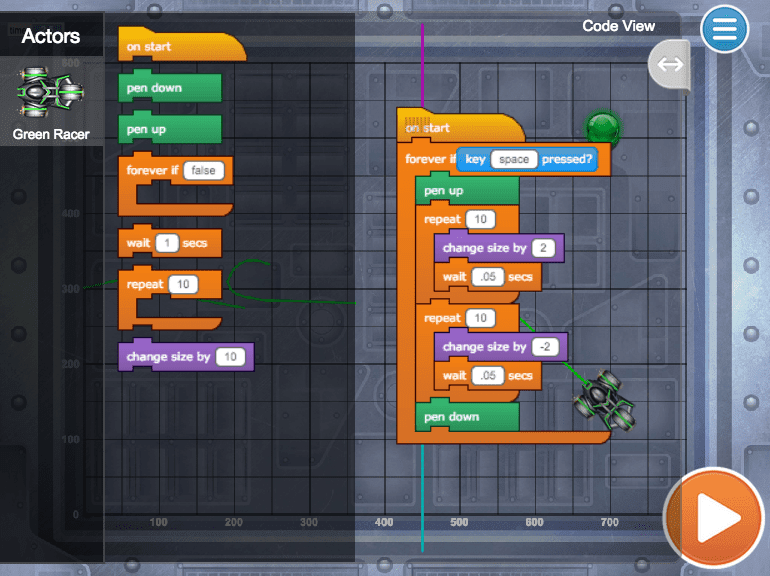Switch to Code View
The height and width of the screenshot is (576, 770).
[x=618, y=26]
